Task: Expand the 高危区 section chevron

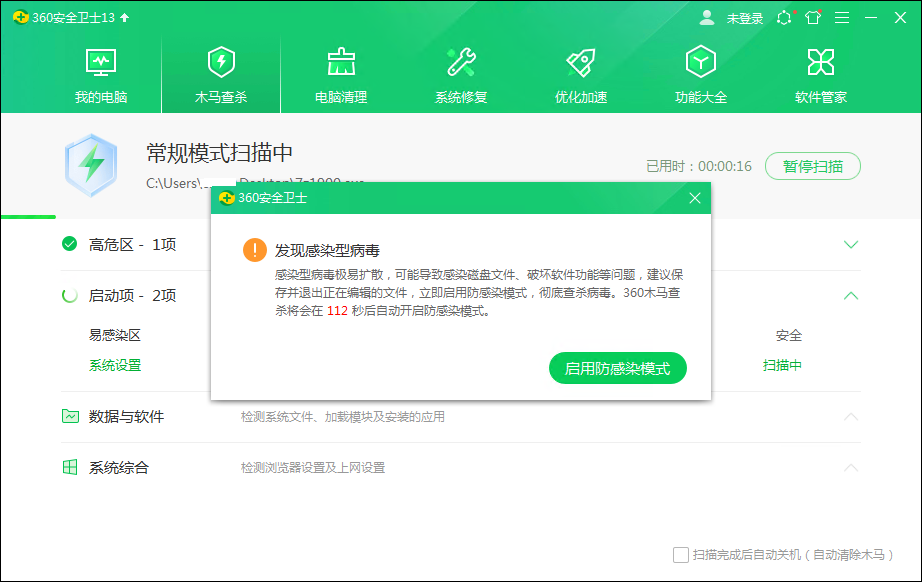Action: 851,243
